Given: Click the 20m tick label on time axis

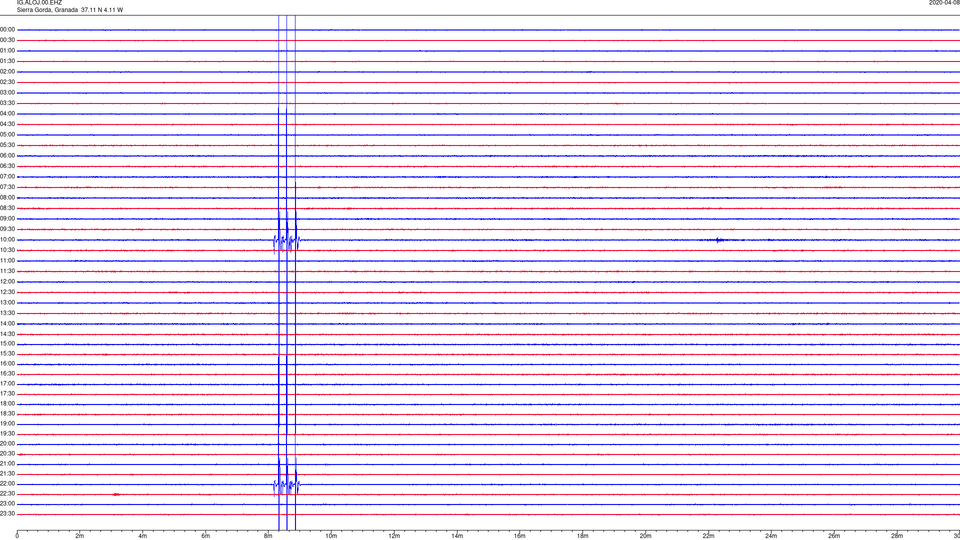Looking at the screenshot, I should (x=646, y=536).
